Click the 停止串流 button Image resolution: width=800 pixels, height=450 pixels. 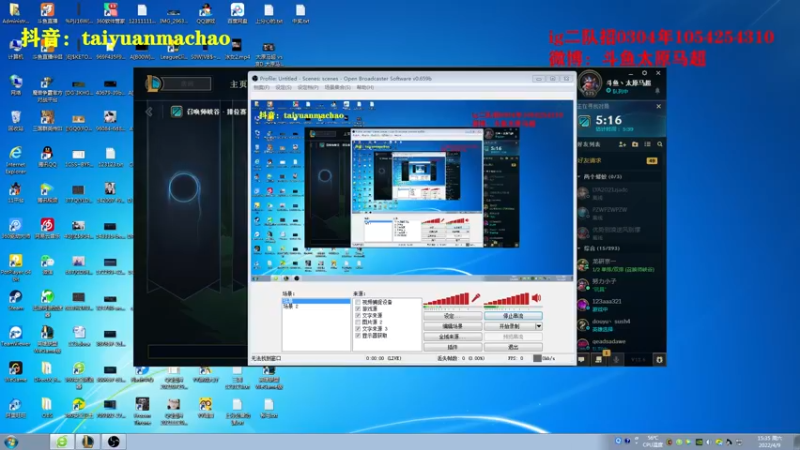tap(513, 316)
